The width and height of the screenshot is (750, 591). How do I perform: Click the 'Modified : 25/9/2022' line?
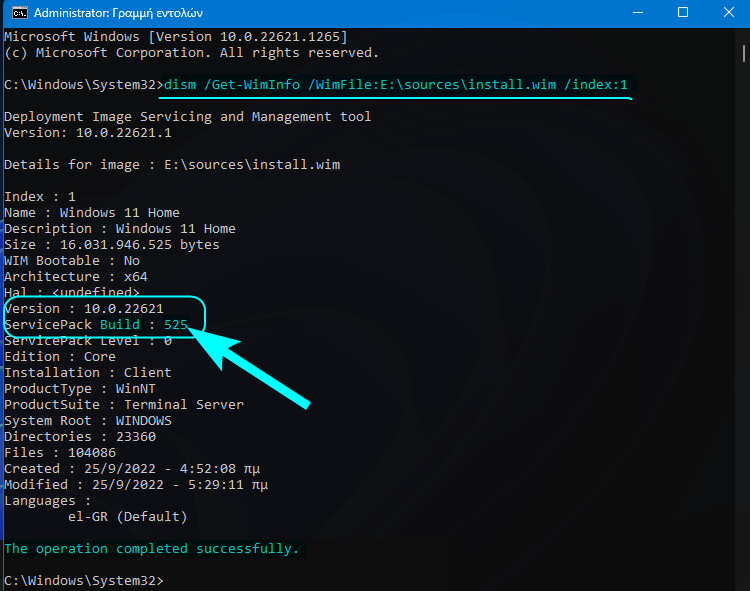click(x=136, y=485)
